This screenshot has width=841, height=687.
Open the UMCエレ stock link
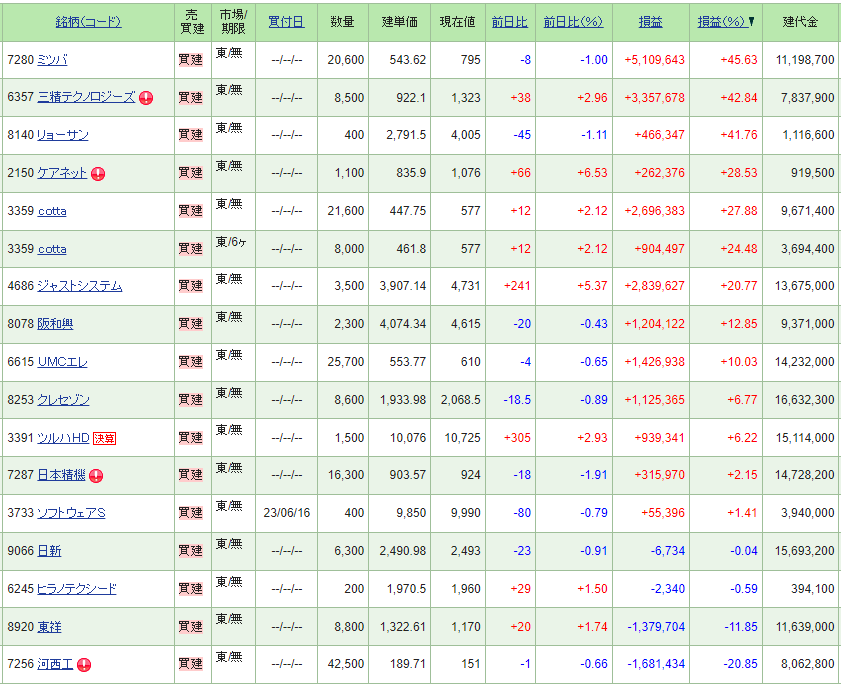[x=62, y=362]
